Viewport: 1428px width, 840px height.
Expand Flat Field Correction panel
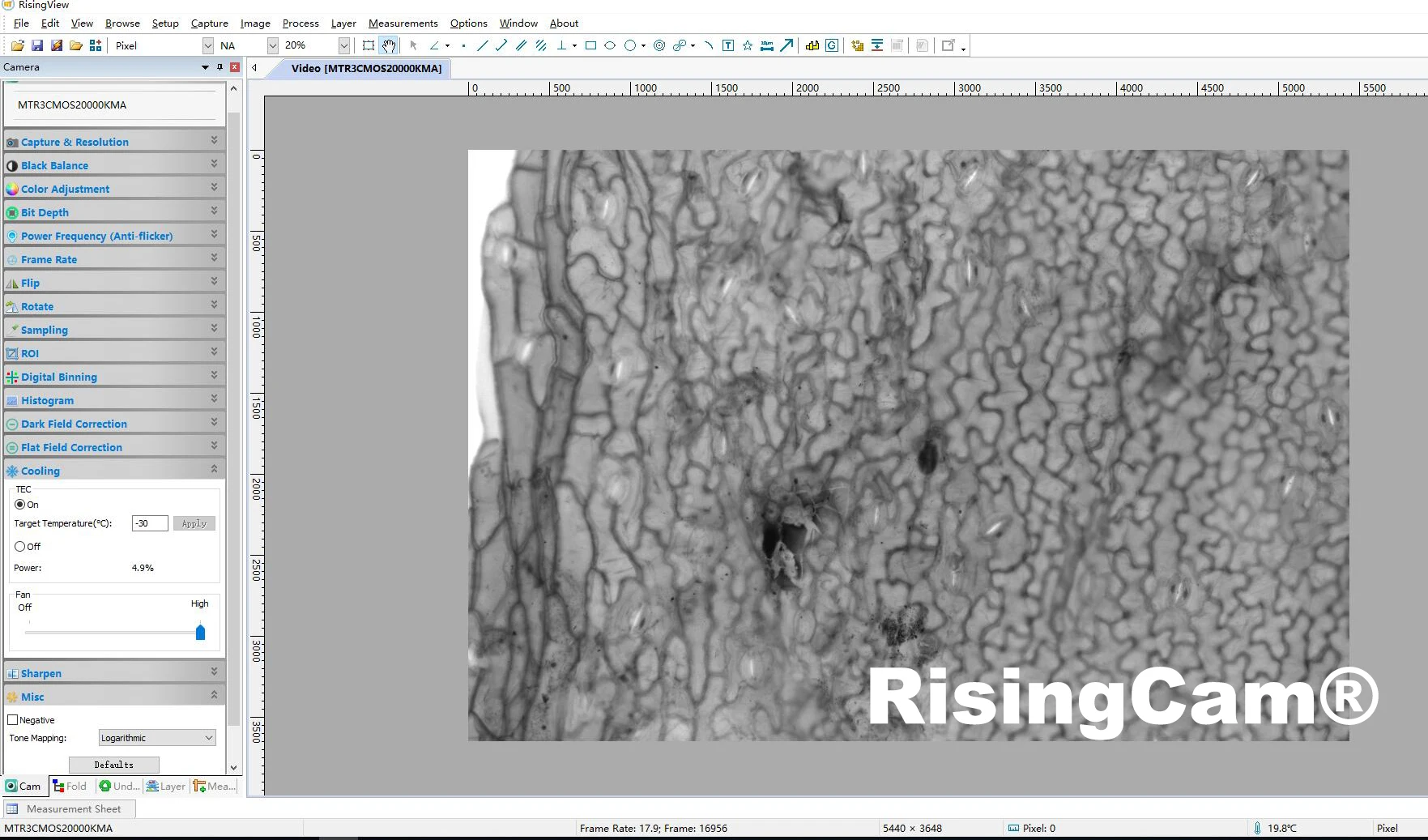(114, 447)
